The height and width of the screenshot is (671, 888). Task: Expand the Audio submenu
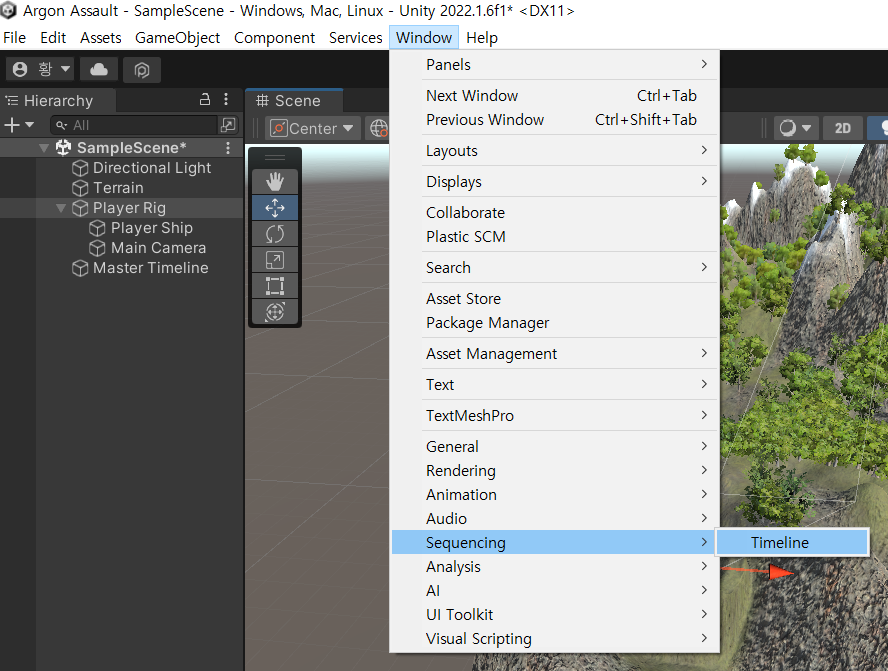click(554, 519)
